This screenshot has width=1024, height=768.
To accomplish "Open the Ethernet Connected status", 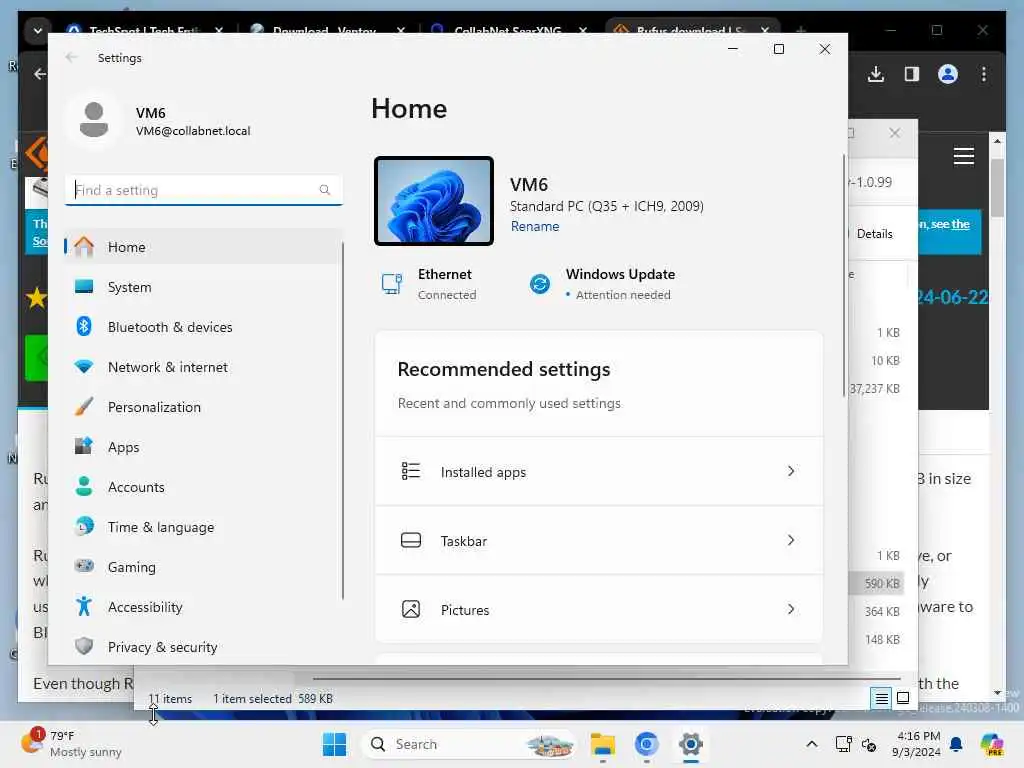I will (x=429, y=284).
